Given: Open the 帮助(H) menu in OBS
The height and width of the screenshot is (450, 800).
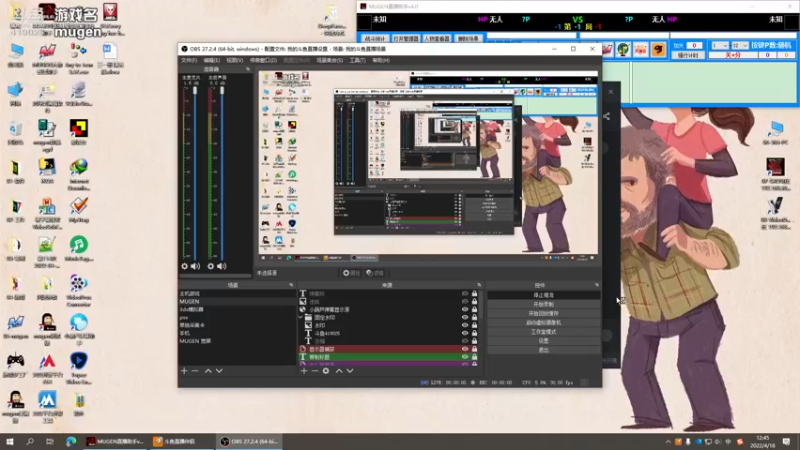Looking at the screenshot, I should click(x=381, y=60).
